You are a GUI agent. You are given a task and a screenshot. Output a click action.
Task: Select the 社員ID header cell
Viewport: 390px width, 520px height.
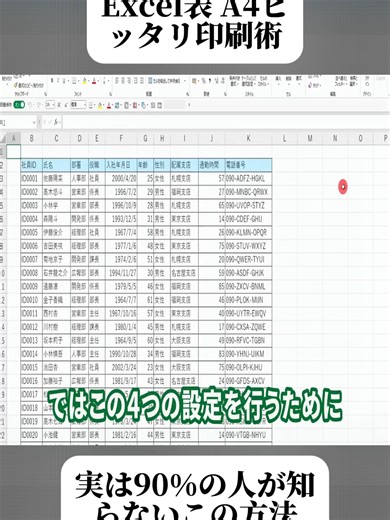31,165
